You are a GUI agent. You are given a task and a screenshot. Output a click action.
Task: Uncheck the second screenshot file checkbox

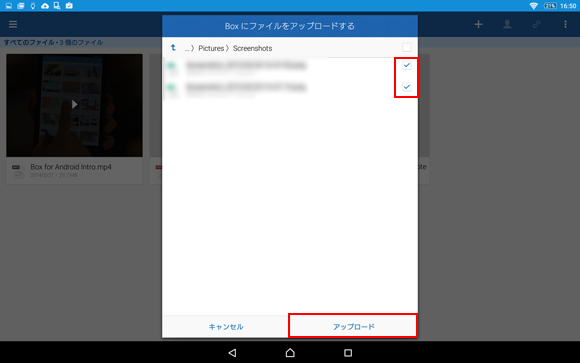click(x=407, y=87)
